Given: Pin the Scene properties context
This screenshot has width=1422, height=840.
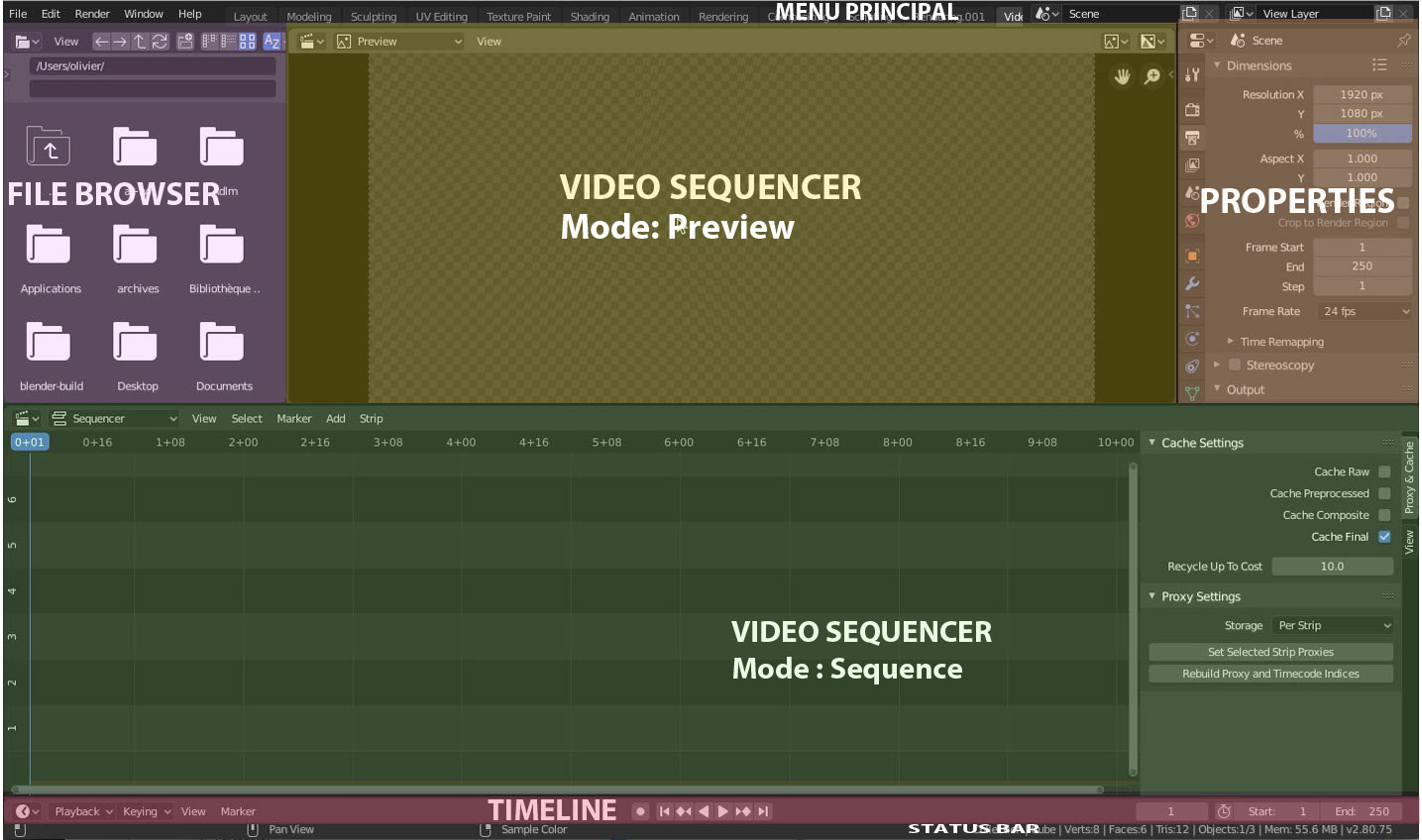Looking at the screenshot, I should [x=1404, y=41].
